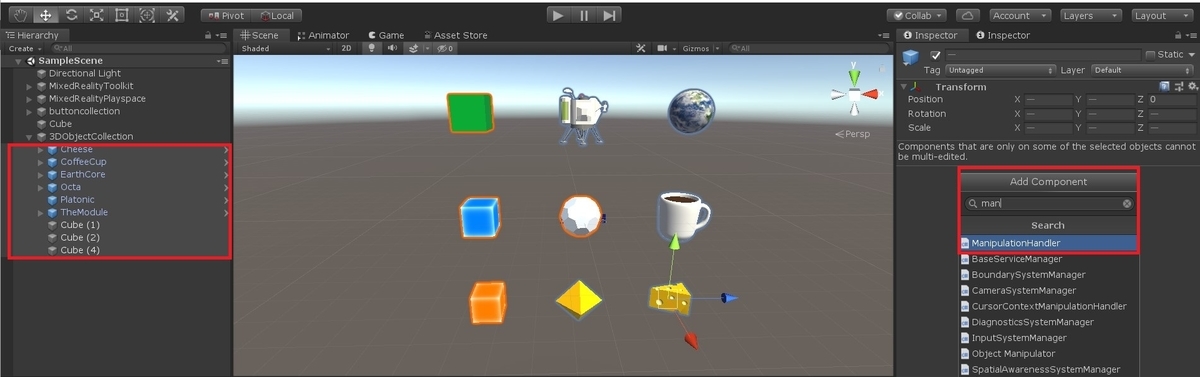Pause the game playback
The height and width of the screenshot is (377, 1200).
point(584,15)
